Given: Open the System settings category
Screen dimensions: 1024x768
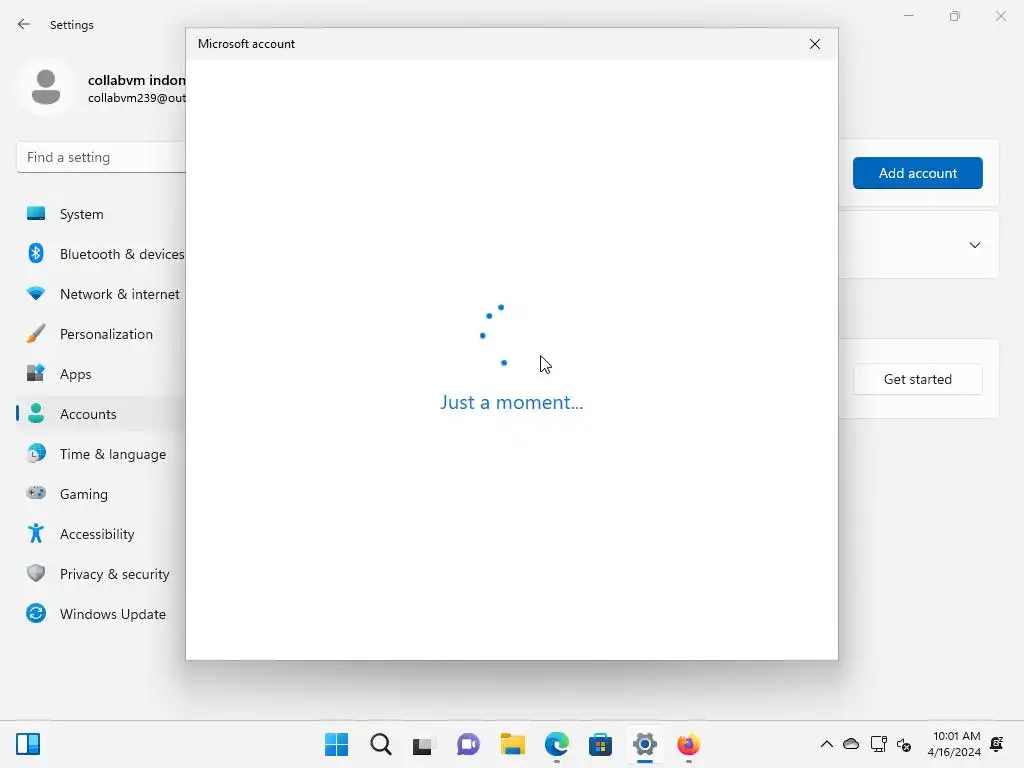Looking at the screenshot, I should pos(101,214).
